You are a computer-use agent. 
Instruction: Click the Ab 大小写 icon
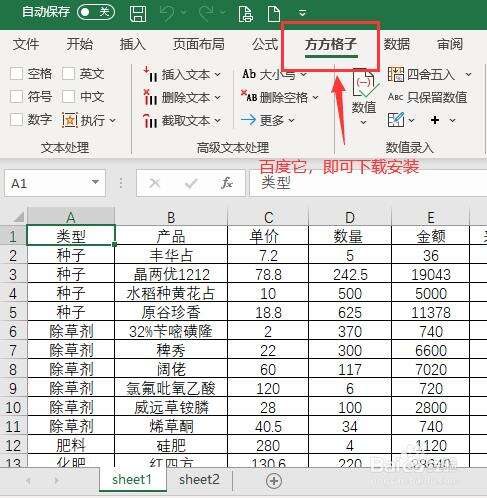click(x=249, y=74)
